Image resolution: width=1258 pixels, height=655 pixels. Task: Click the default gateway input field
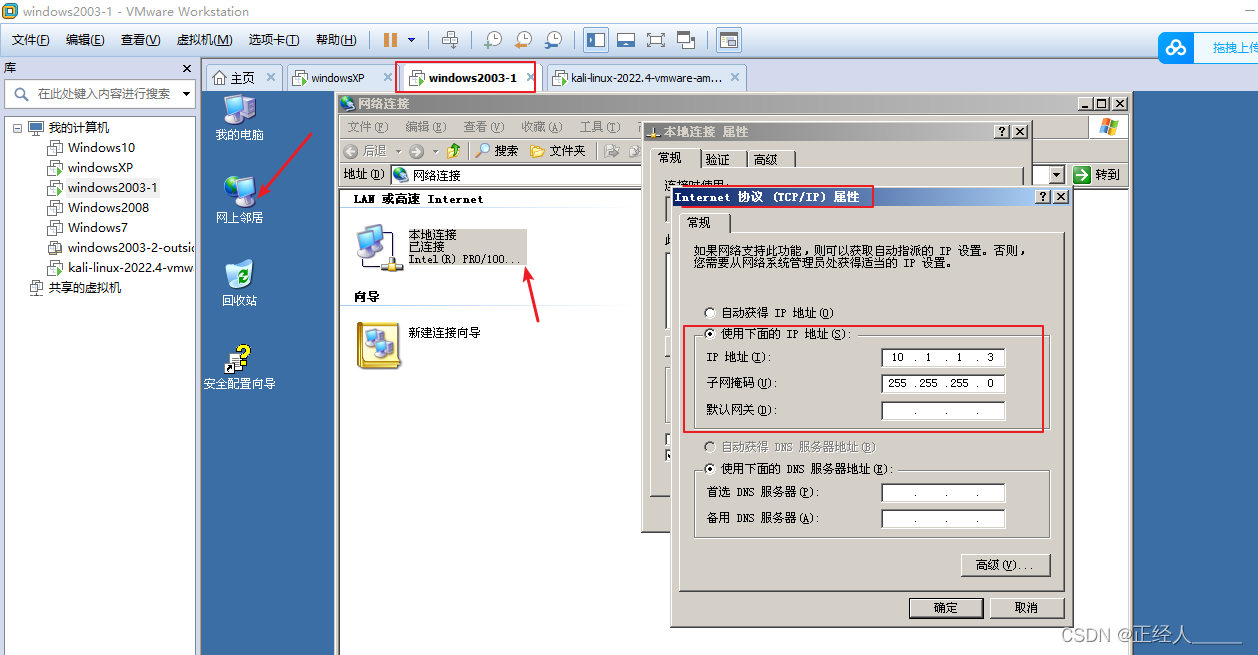(x=943, y=410)
